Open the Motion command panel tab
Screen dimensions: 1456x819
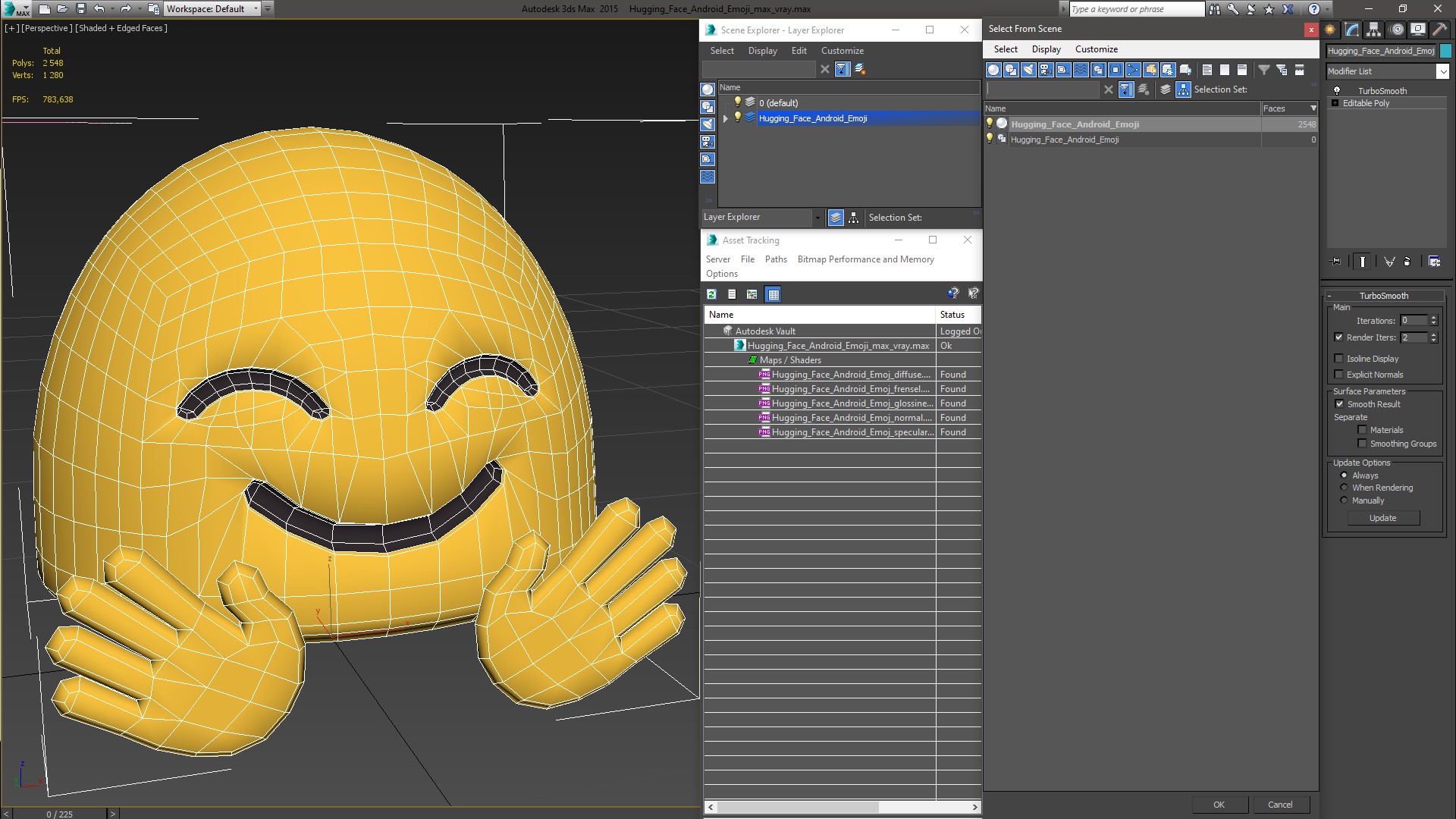pos(1397,30)
